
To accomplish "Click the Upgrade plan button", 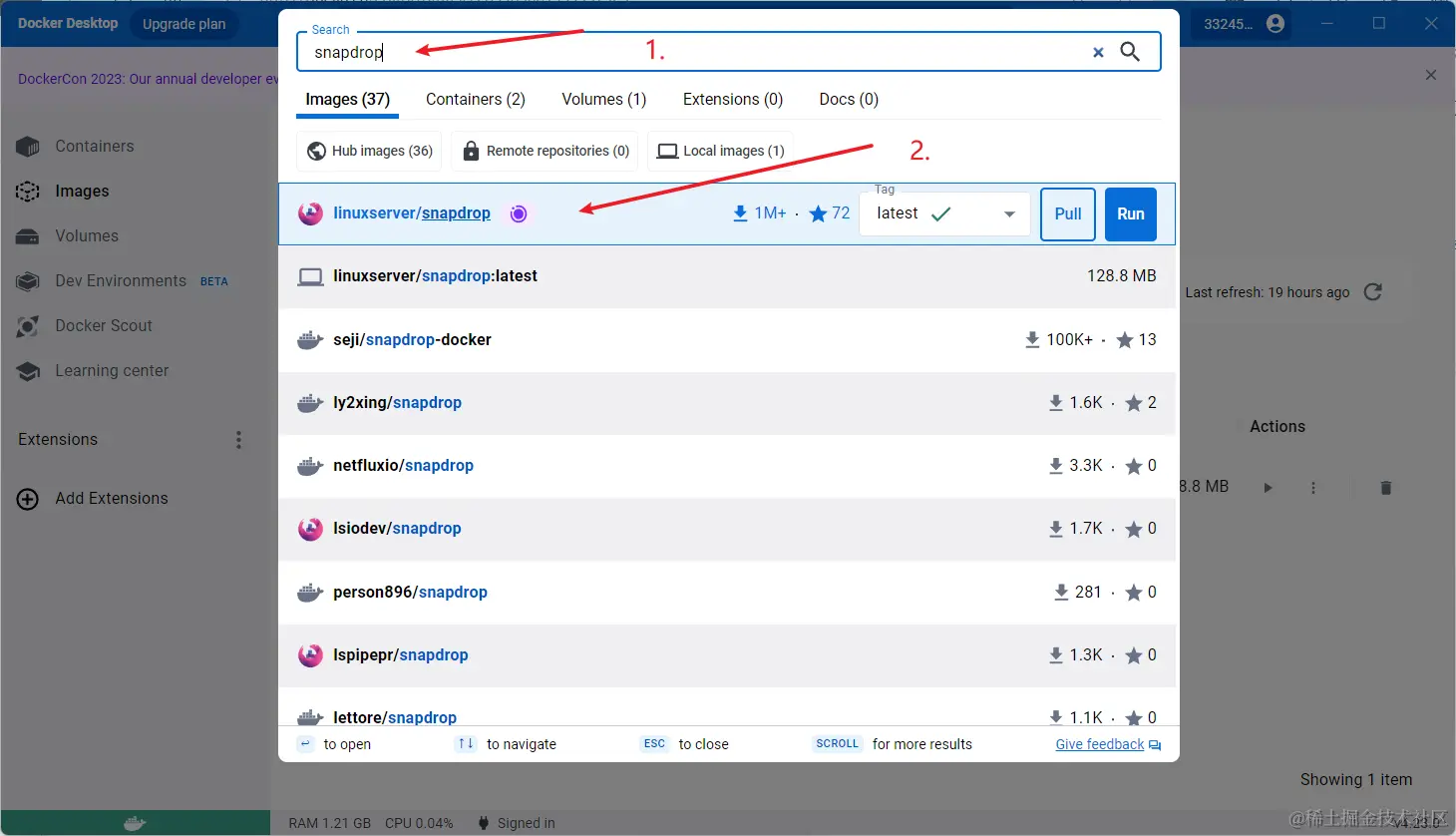I will 184,24.
